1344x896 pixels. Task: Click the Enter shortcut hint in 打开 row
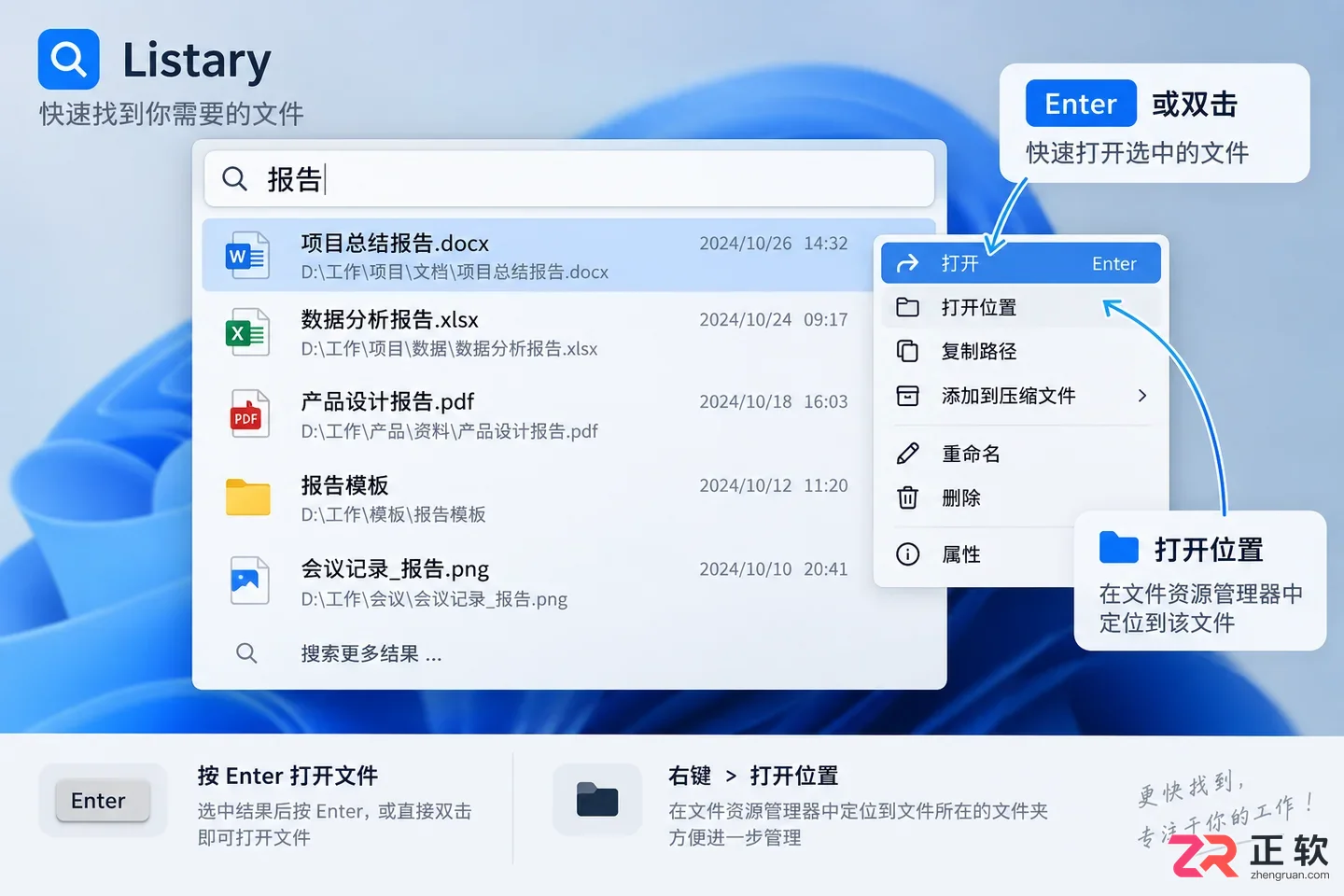tap(1114, 264)
